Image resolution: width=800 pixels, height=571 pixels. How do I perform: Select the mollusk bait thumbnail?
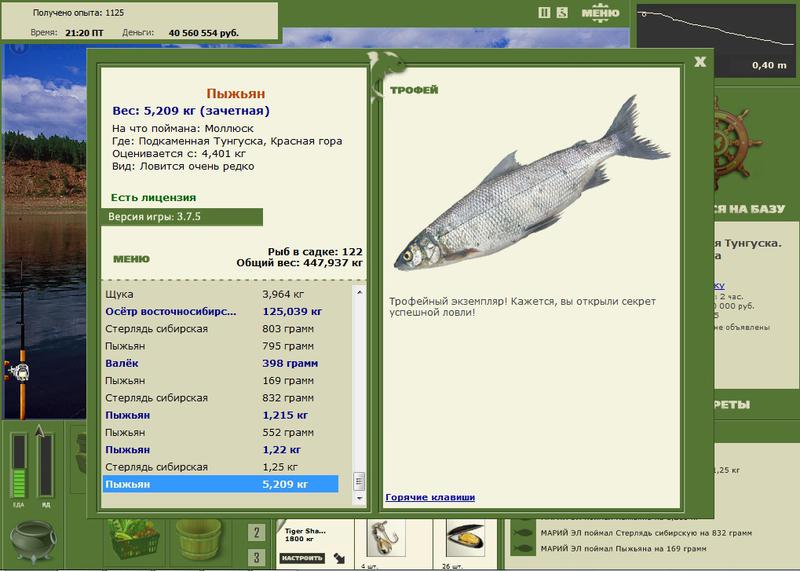pyautogui.click(x=465, y=538)
